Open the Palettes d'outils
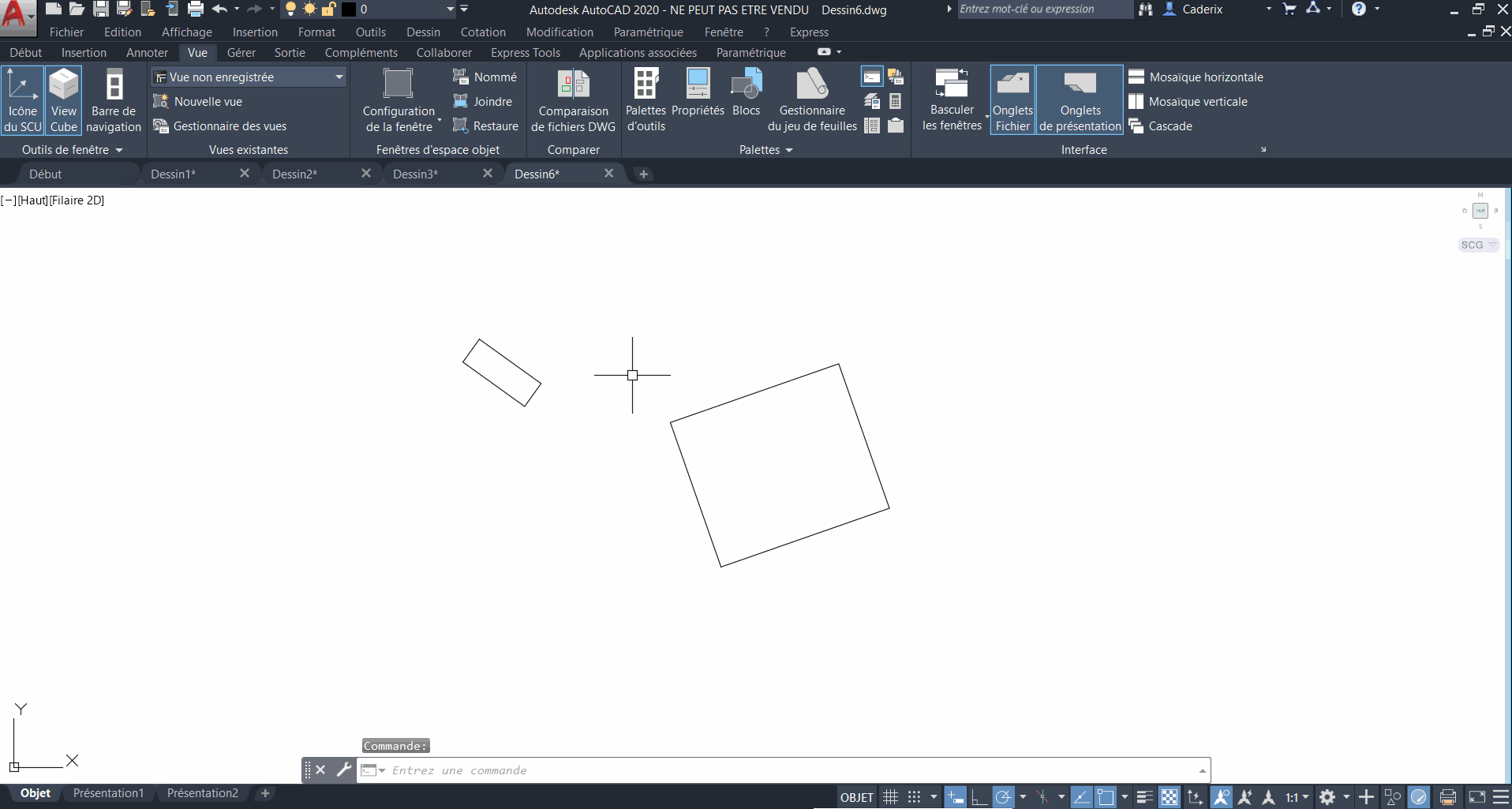 pos(646,99)
